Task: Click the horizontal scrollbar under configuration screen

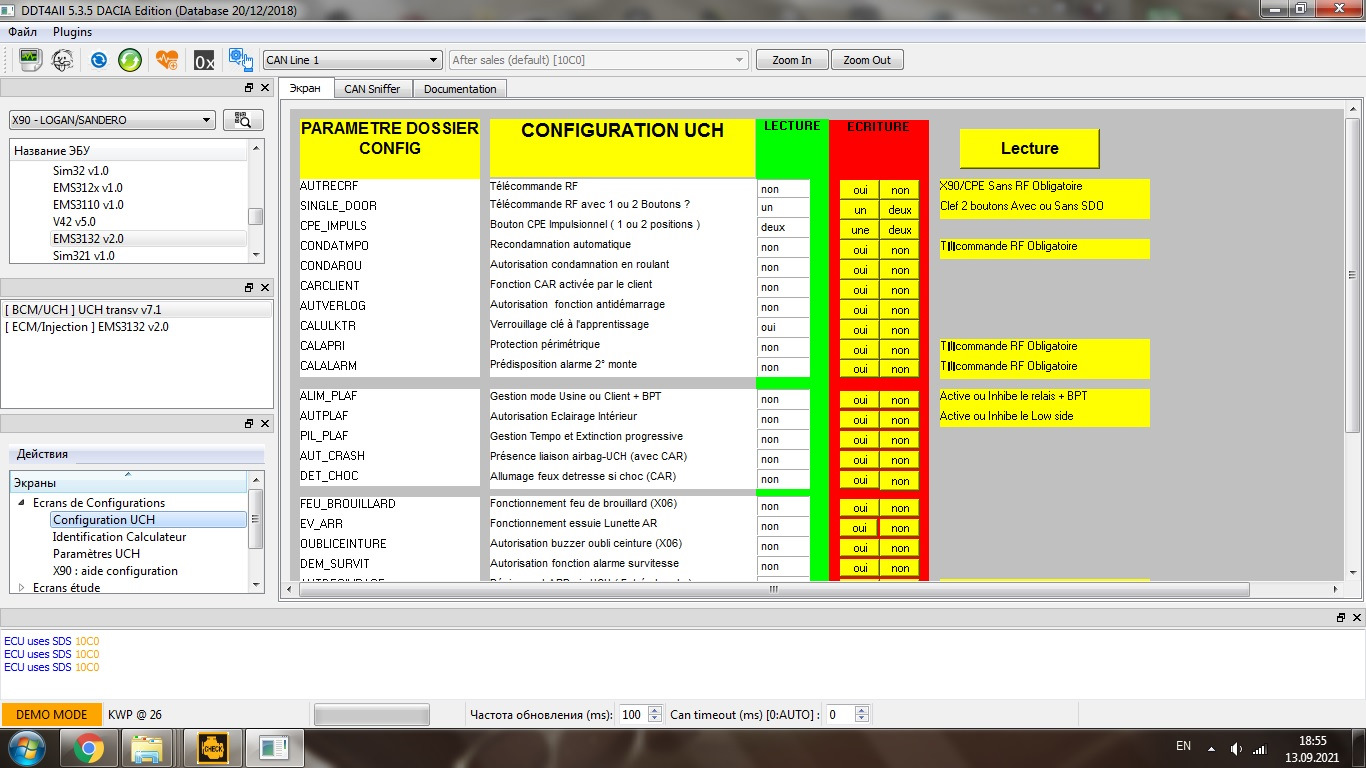Action: (772, 590)
